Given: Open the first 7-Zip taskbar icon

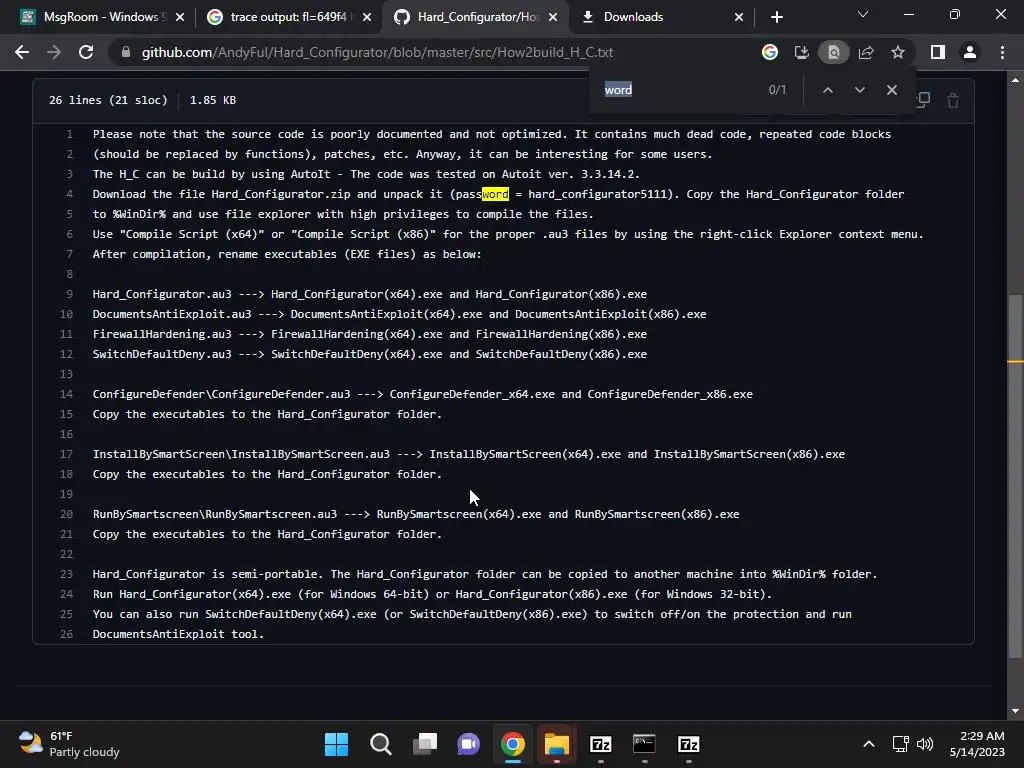Looking at the screenshot, I should (x=600, y=744).
